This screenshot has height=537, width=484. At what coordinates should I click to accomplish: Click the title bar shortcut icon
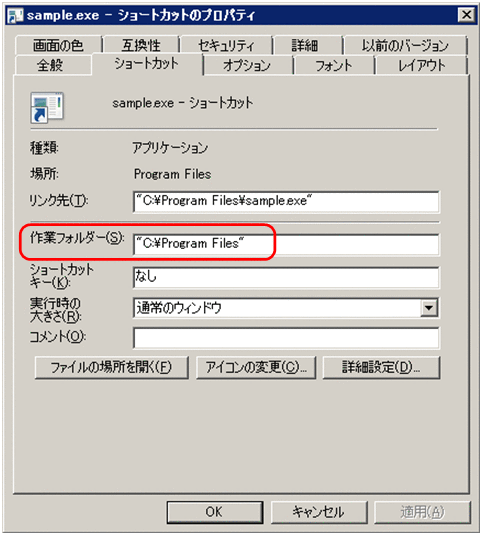[15, 15]
